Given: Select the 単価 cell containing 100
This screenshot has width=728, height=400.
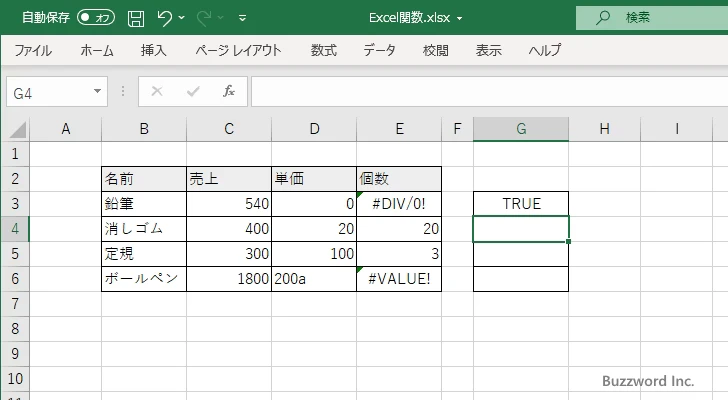Looking at the screenshot, I should 314,254.
